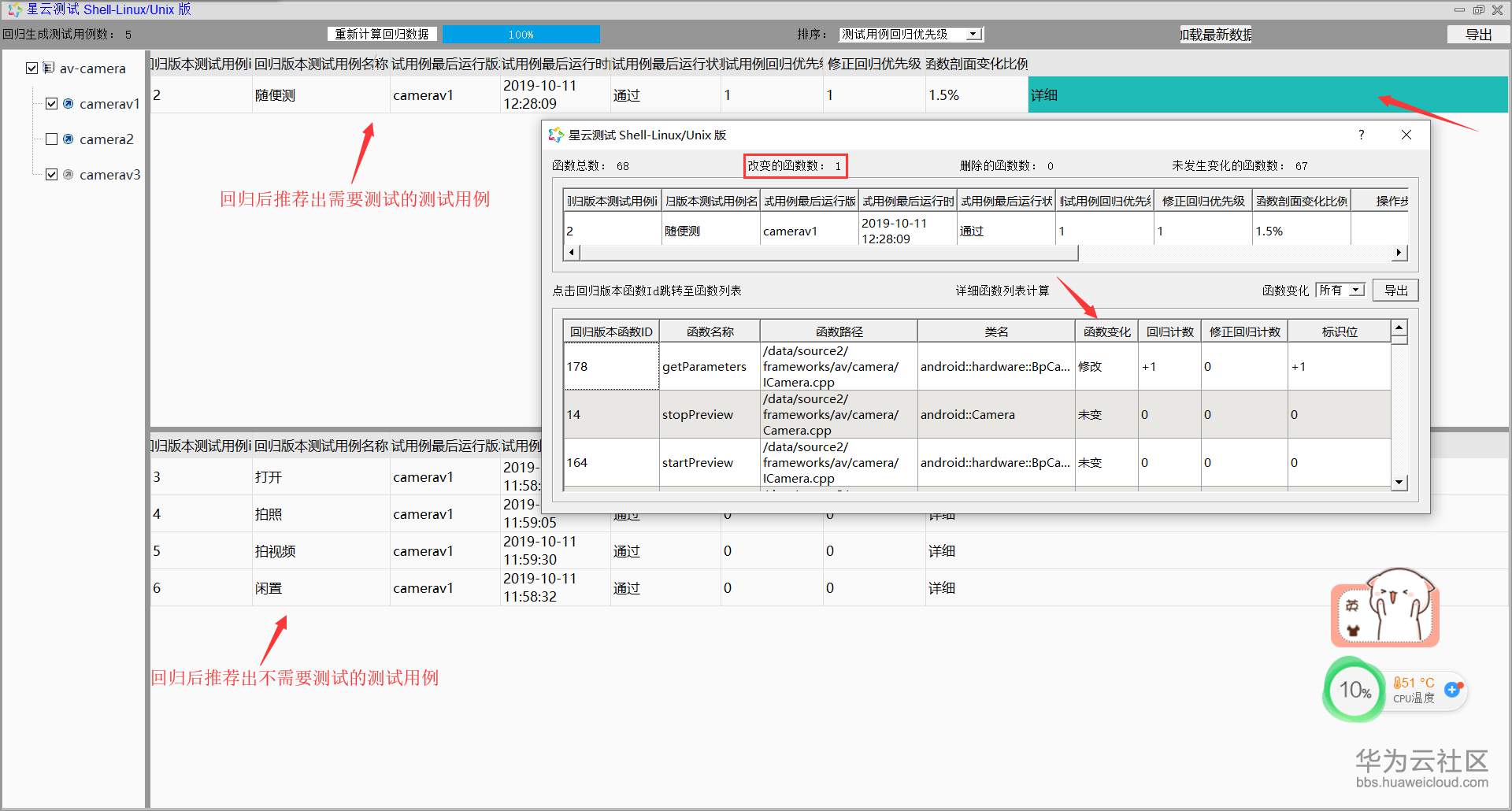Click the android::Camera class name cell
The height and width of the screenshot is (811, 1512).
click(x=996, y=414)
